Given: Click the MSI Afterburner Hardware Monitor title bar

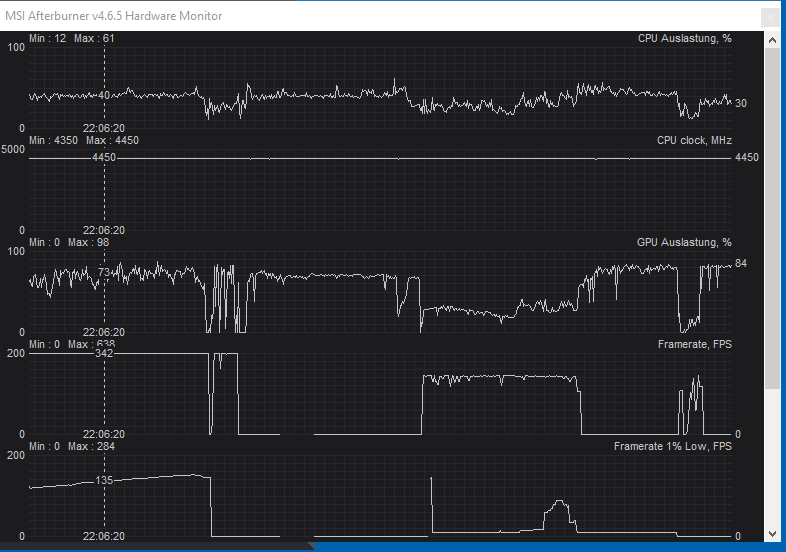Looking at the screenshot, I should [300, 15].
